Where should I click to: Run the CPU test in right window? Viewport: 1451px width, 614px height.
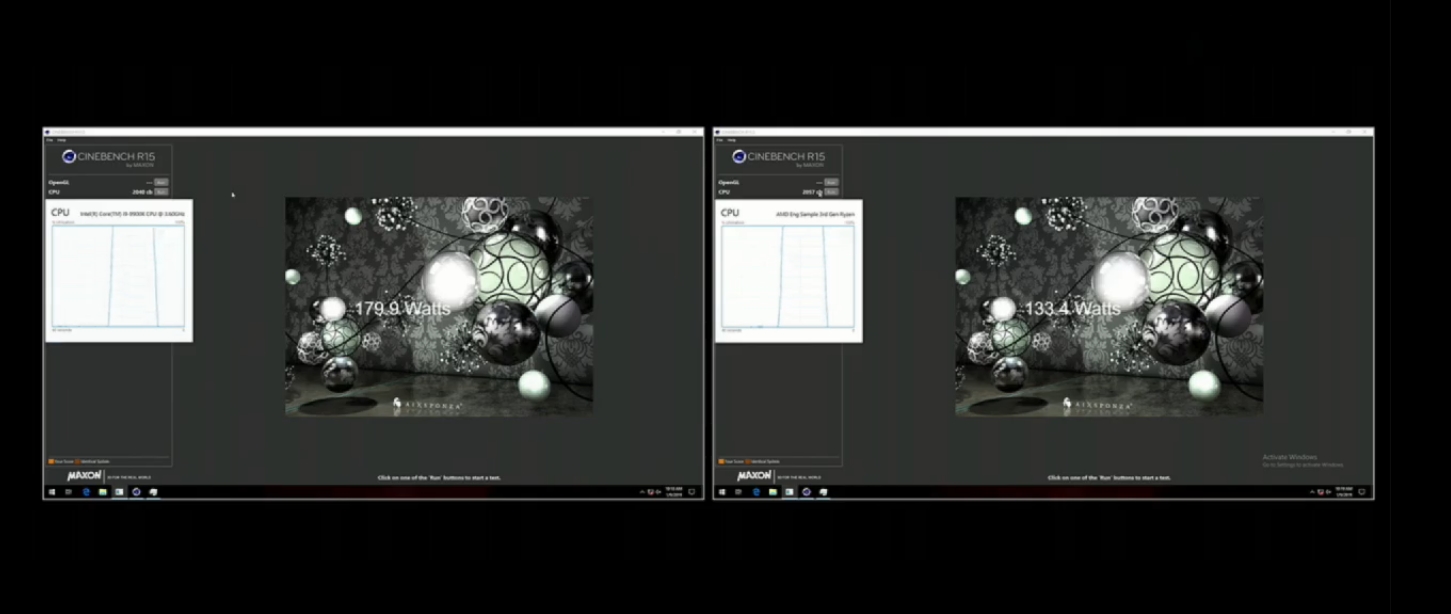coord(831,191)
